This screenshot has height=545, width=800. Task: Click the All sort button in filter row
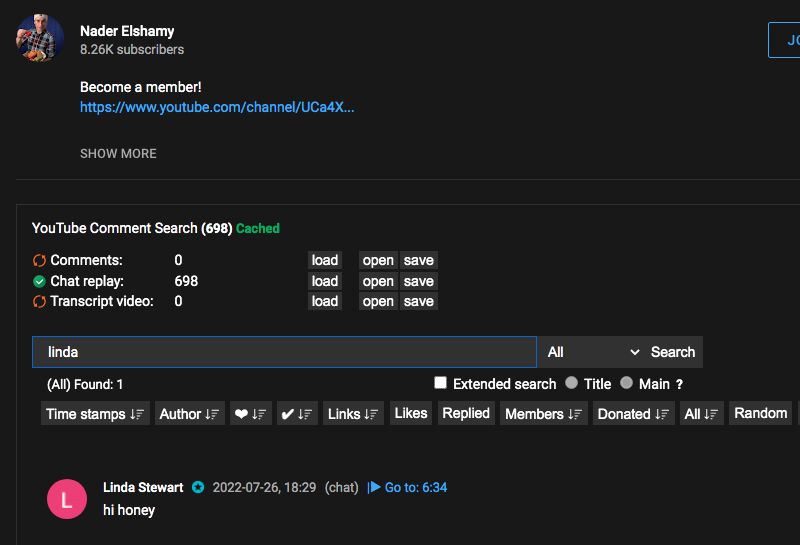coord(702,413)
